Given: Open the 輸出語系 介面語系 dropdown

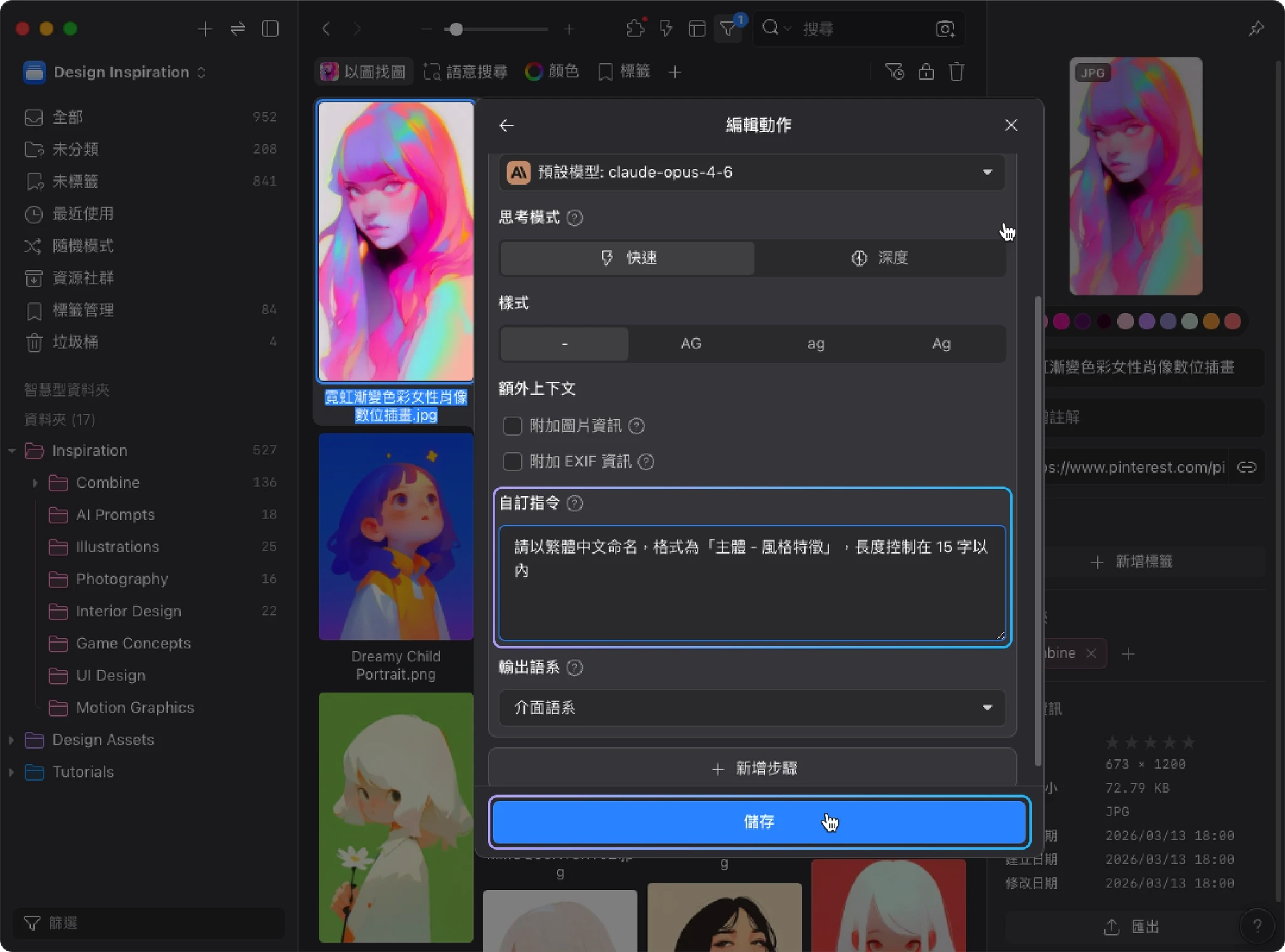Looking at the screenshot, I should [x=752, y=708].
